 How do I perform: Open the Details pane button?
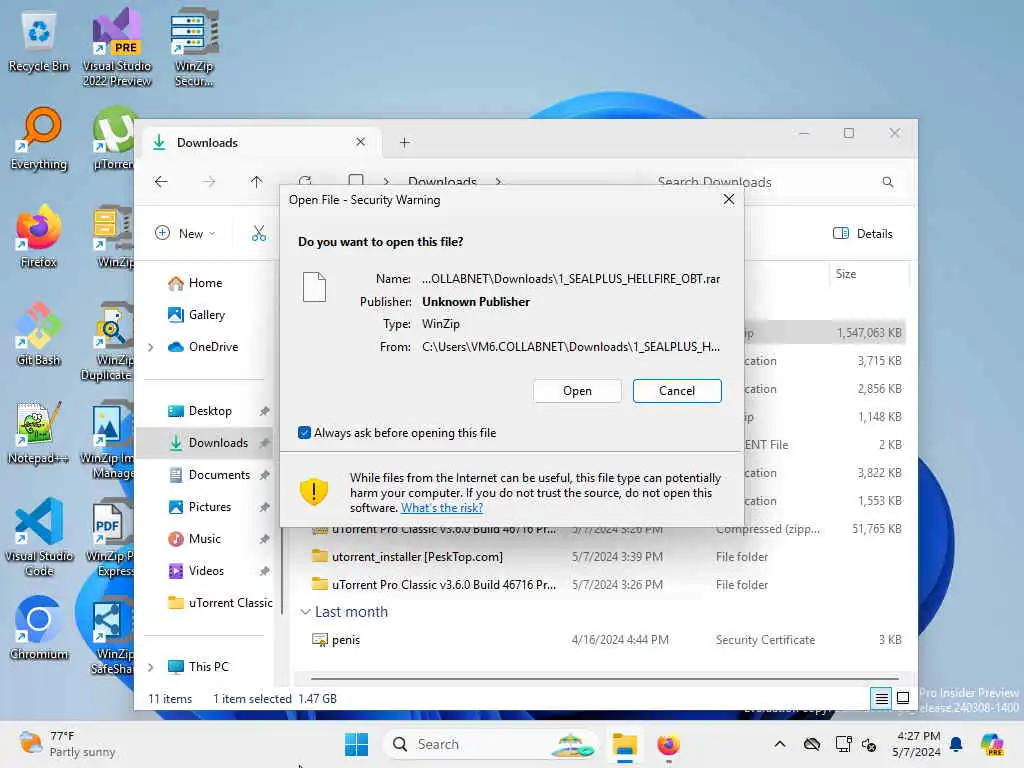tap(863, 233)
